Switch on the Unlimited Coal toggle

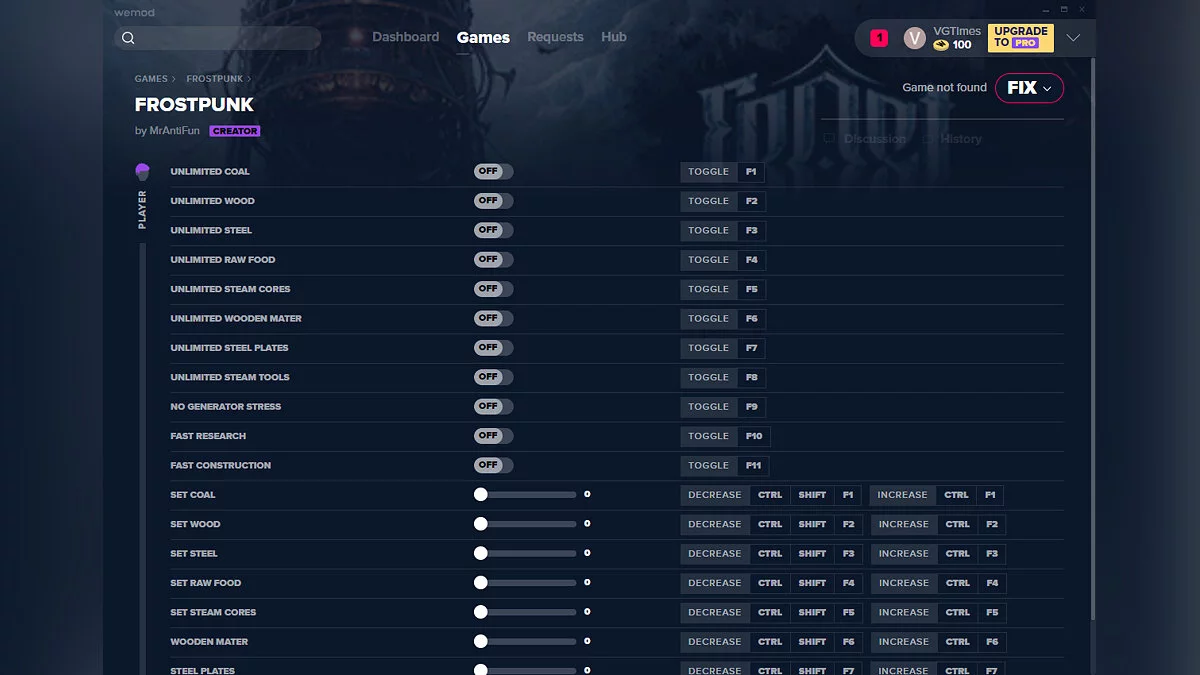[x=492, y=171]
